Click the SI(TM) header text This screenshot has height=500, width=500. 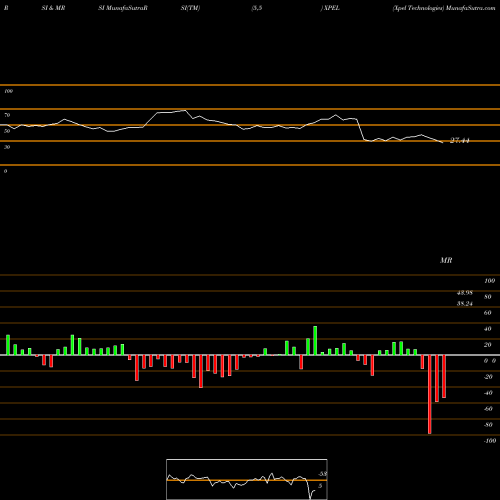click(190, 8)
